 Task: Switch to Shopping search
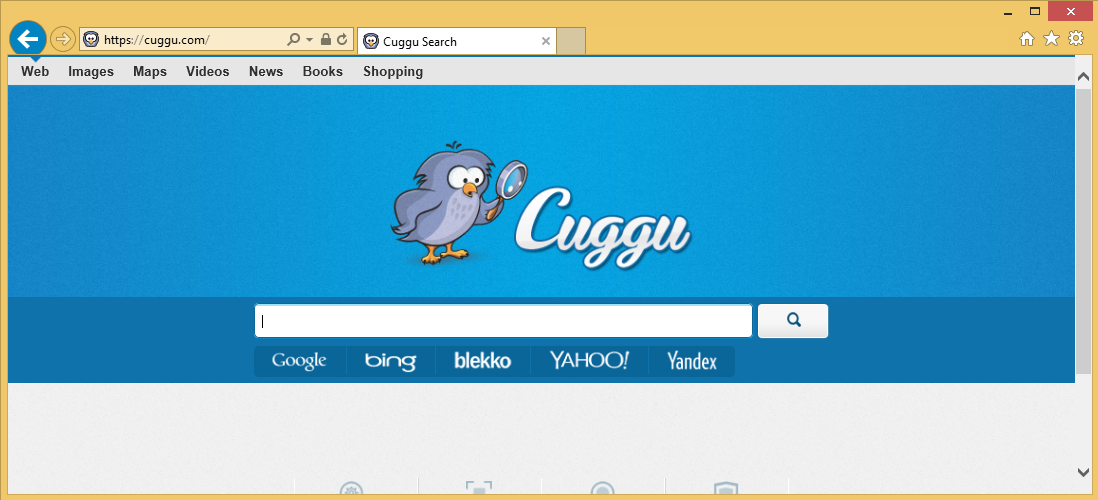pyautogui.click(x=393, y=71)
